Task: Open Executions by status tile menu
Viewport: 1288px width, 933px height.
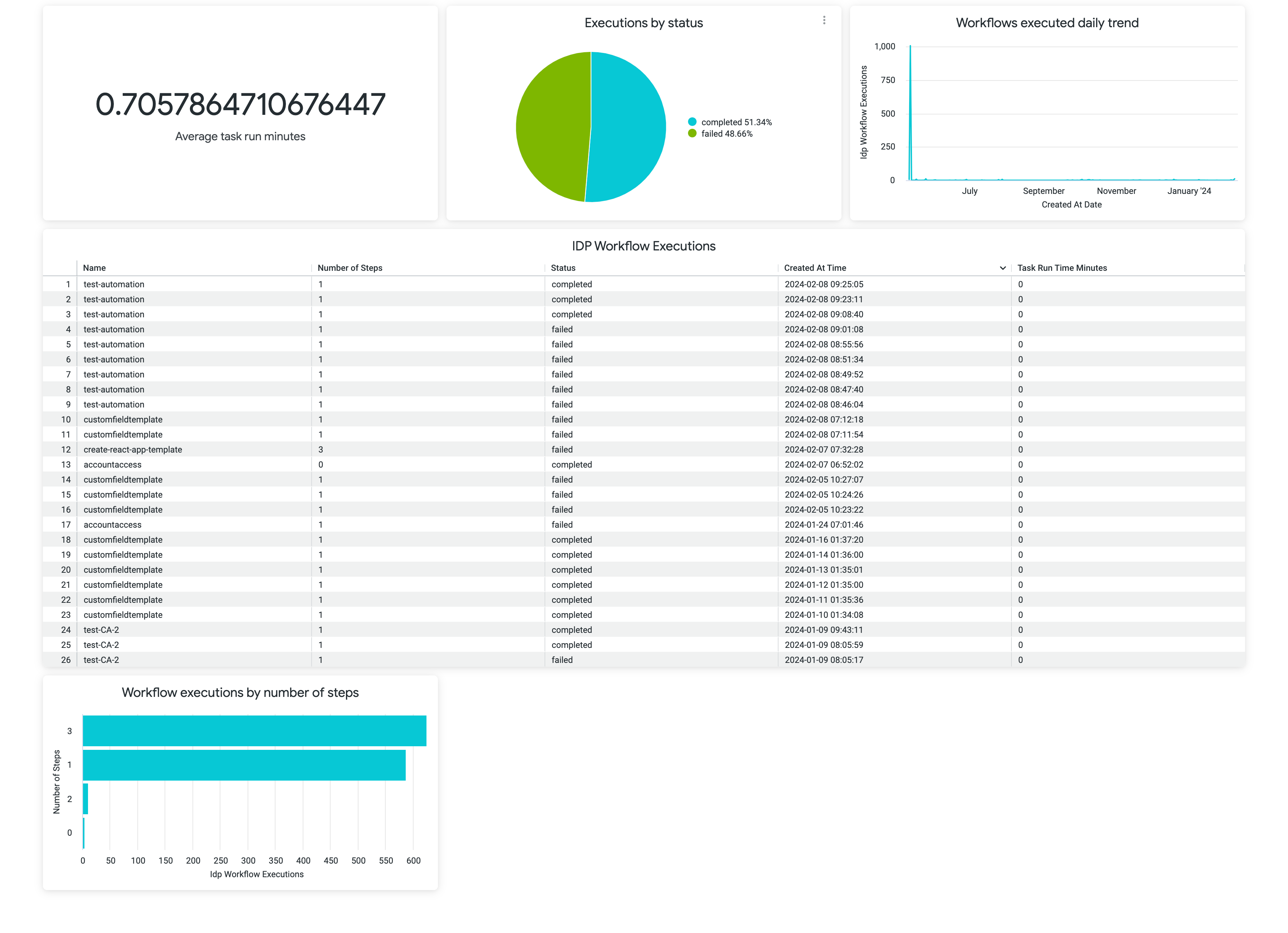Action: click(824, 20)
